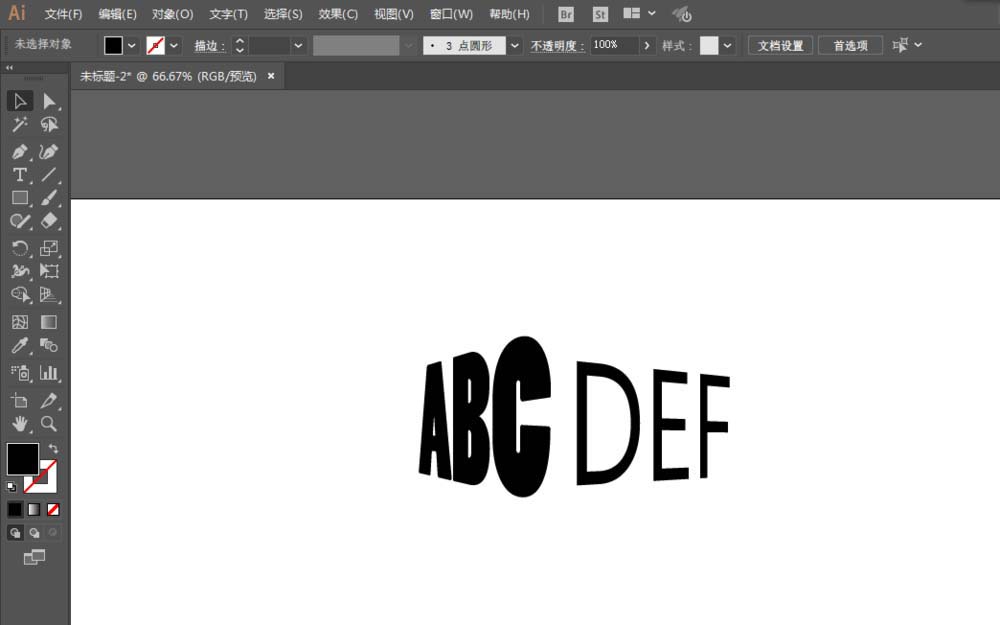
Task: Set paint mode to Gradient
Action: pos(34,509)
